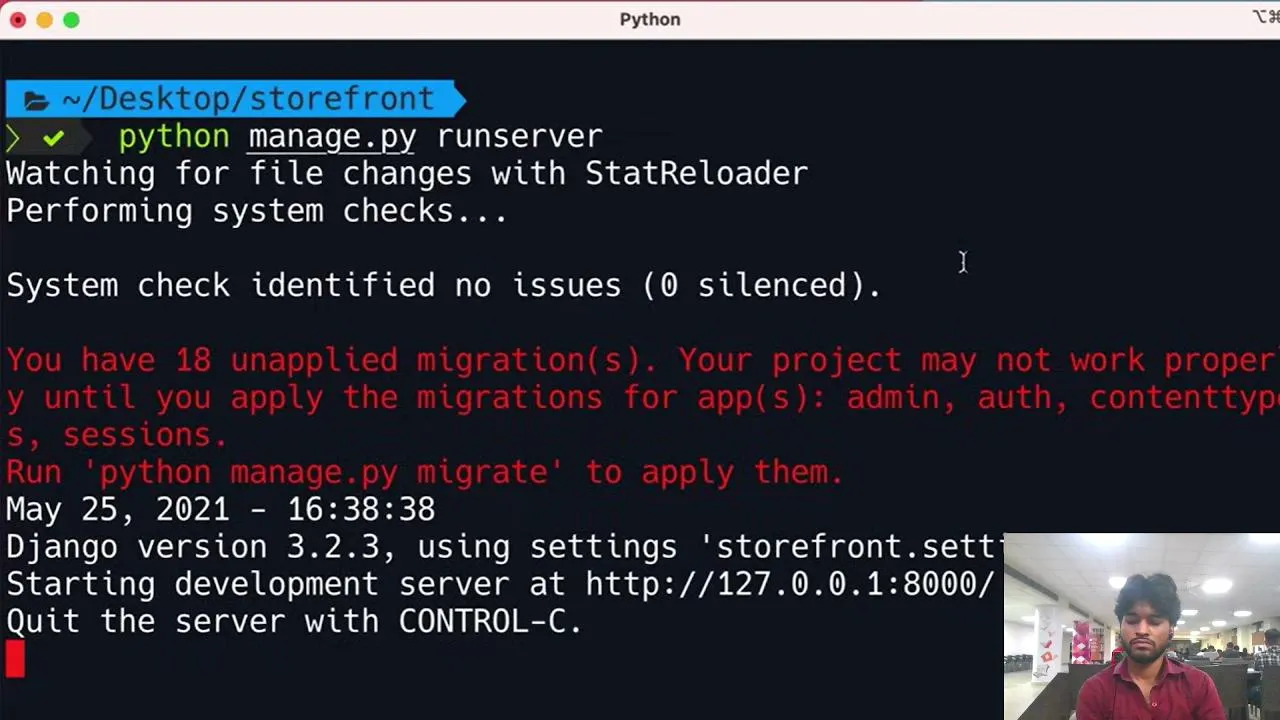This screenshot has height=720, width=1280.
Task: Click the Python window title
Action: 650,19
